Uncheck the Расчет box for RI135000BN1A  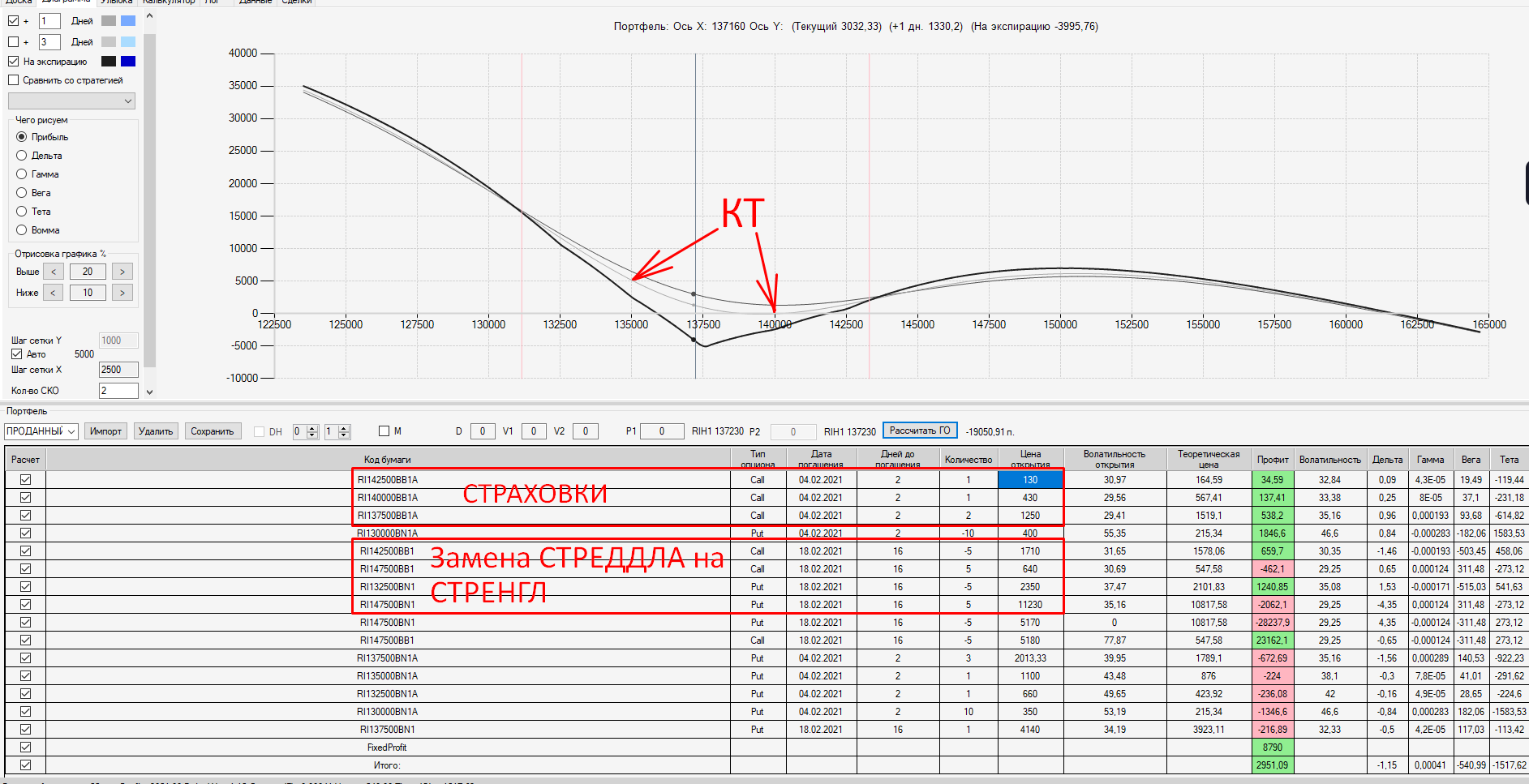pos(26,676)
